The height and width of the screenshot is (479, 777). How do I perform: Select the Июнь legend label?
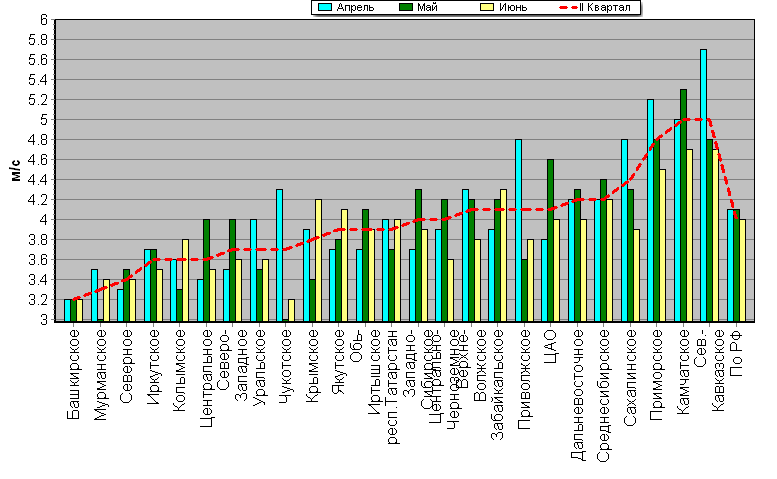click(513, 7)
